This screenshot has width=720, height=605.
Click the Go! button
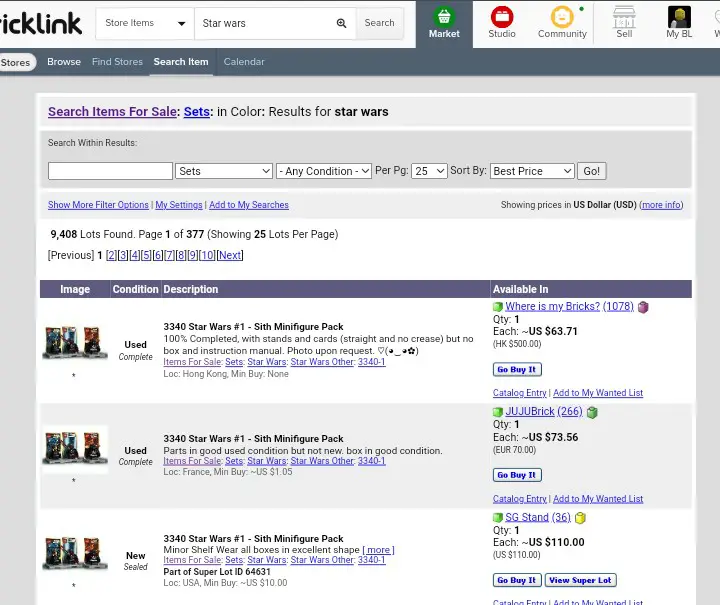[x=591, y=171]
